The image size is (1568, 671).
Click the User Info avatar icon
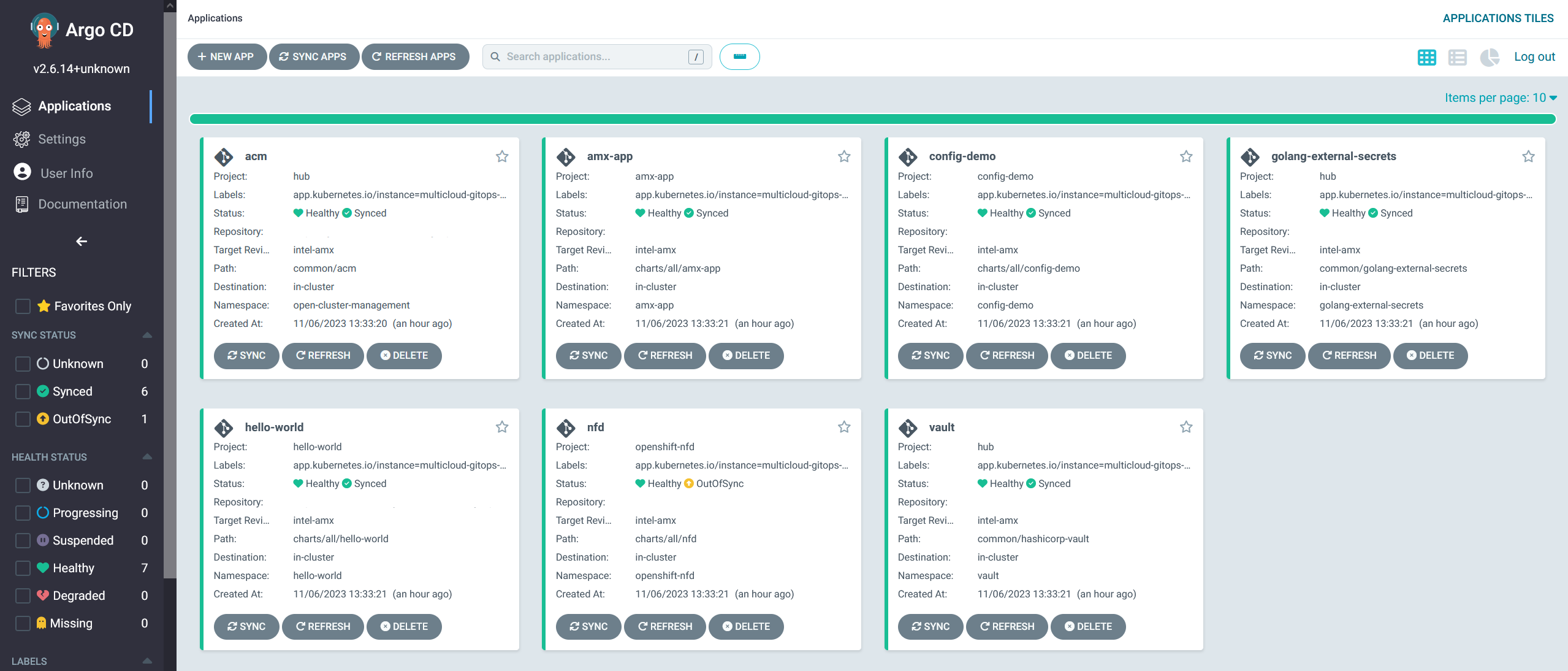tap(22, 172)
